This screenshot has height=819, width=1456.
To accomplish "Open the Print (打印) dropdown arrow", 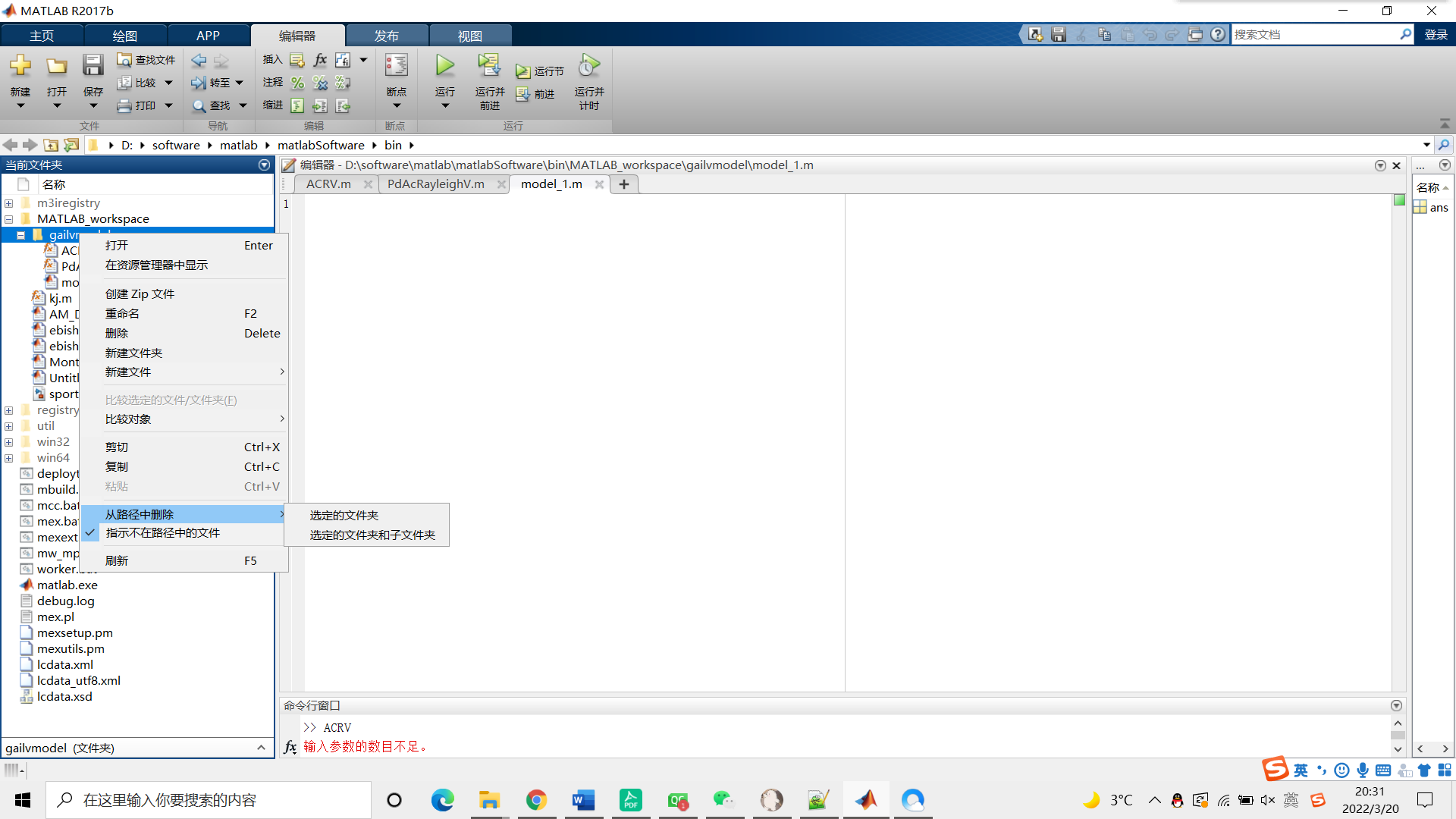I will (x=168, y=105).
